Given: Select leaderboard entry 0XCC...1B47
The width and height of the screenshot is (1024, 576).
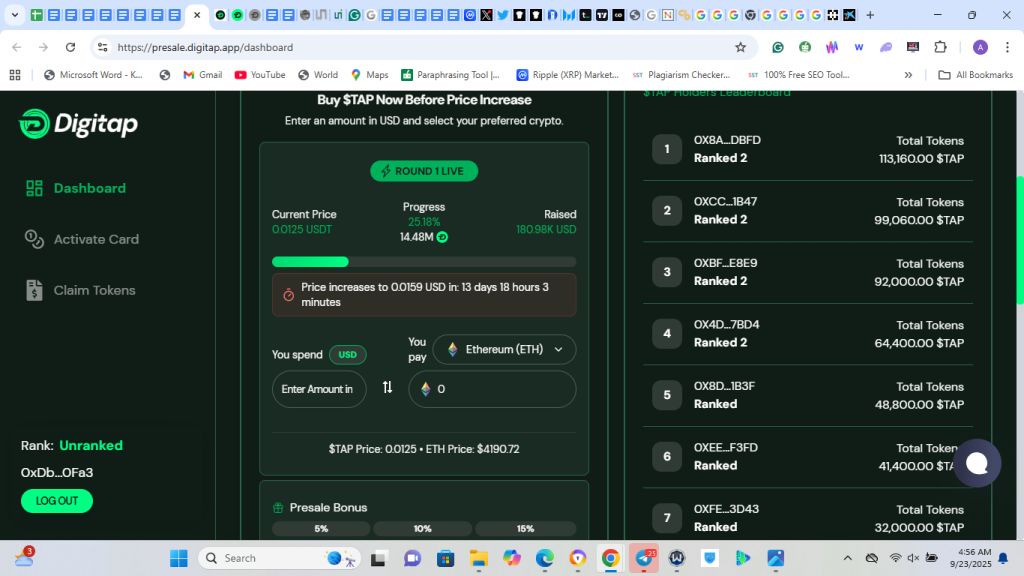Looking at the screenshot, I should [x=808, y=211].
